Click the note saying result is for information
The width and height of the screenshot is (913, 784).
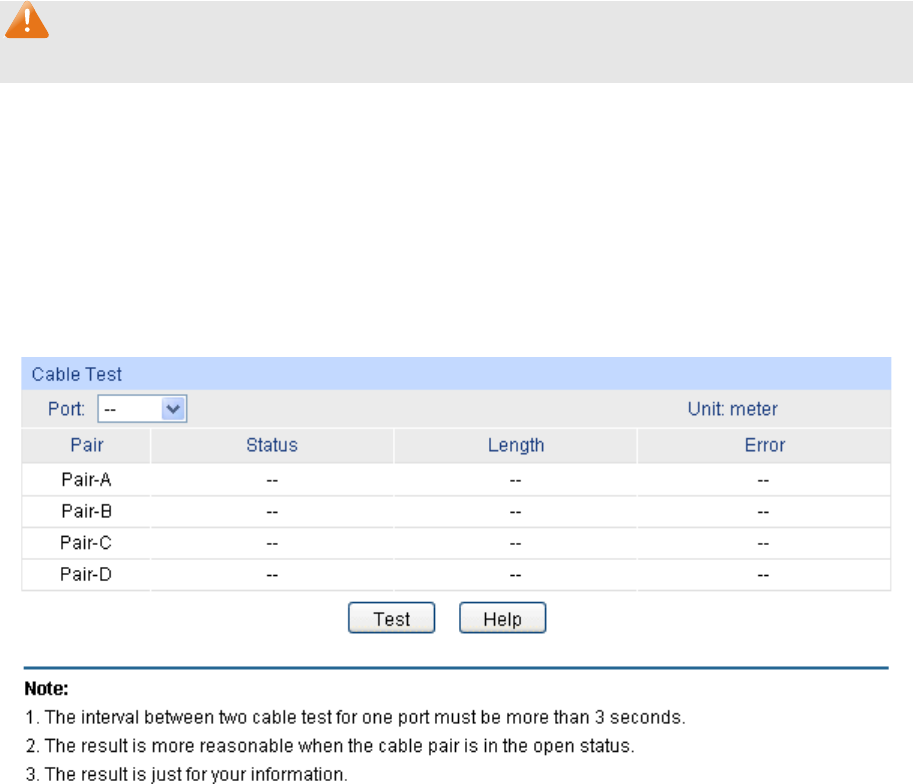[x=185, y=772]
